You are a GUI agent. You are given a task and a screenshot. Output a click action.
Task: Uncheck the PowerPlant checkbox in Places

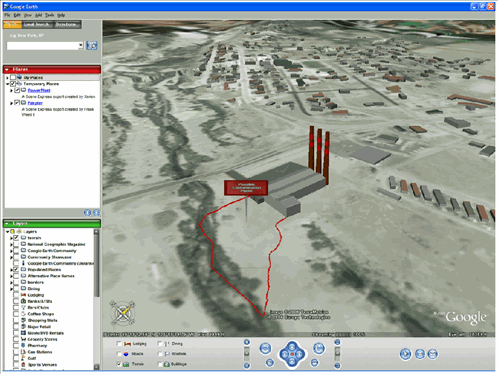coord(17,90)
